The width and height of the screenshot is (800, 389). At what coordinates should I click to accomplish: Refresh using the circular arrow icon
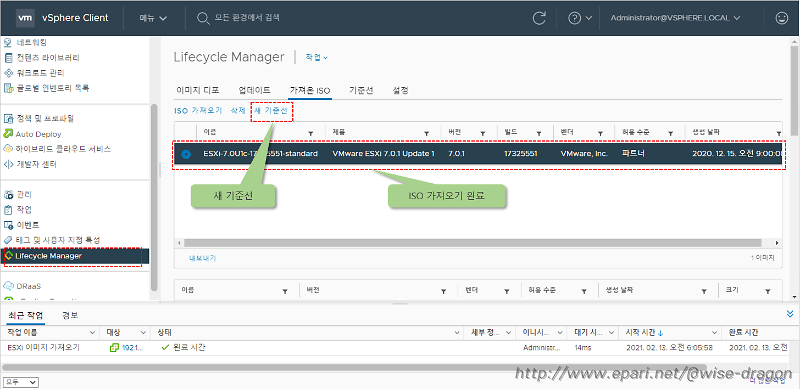539,18
